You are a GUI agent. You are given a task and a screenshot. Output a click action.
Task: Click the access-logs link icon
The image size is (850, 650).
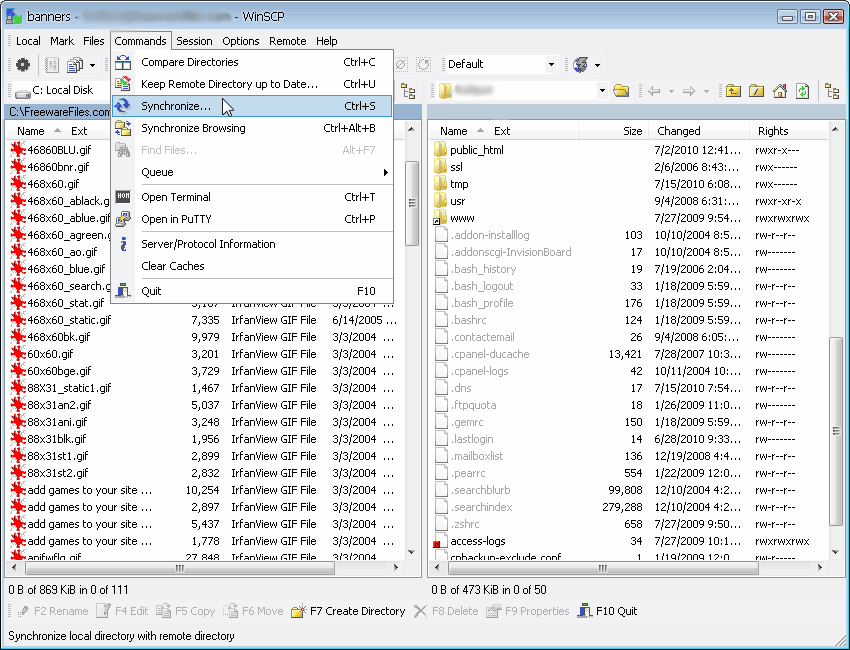[441, 541]
